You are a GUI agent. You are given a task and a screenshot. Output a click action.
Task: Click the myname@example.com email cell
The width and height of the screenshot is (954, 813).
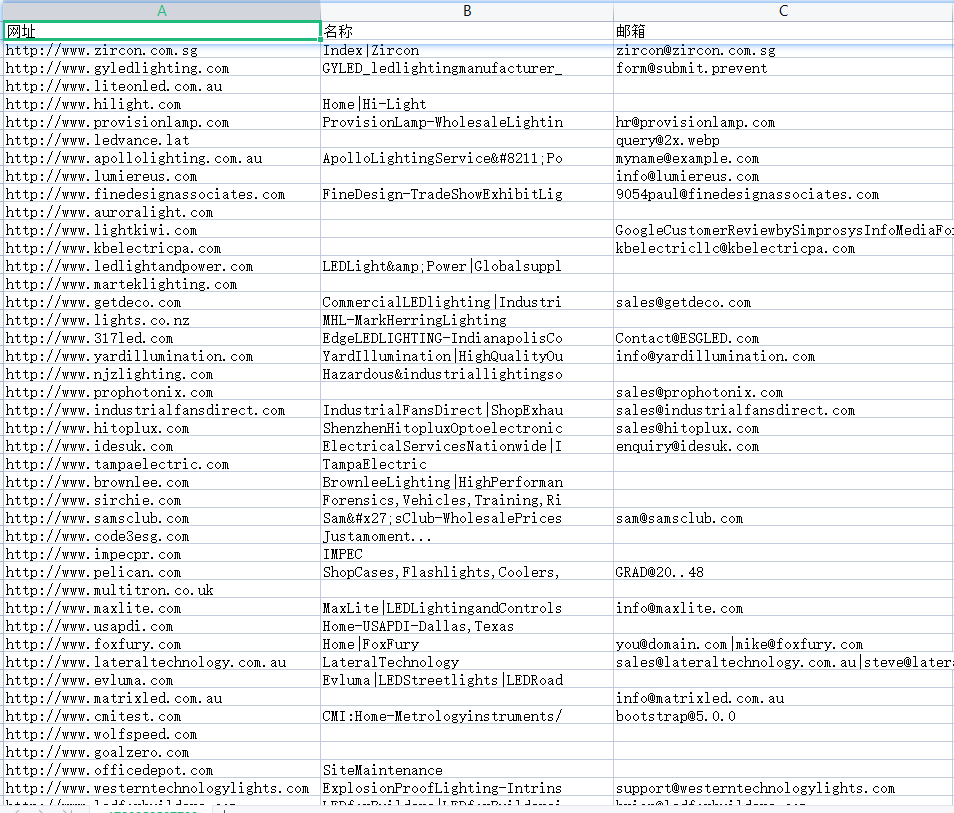pyautogui.click(x=784, y=158)
